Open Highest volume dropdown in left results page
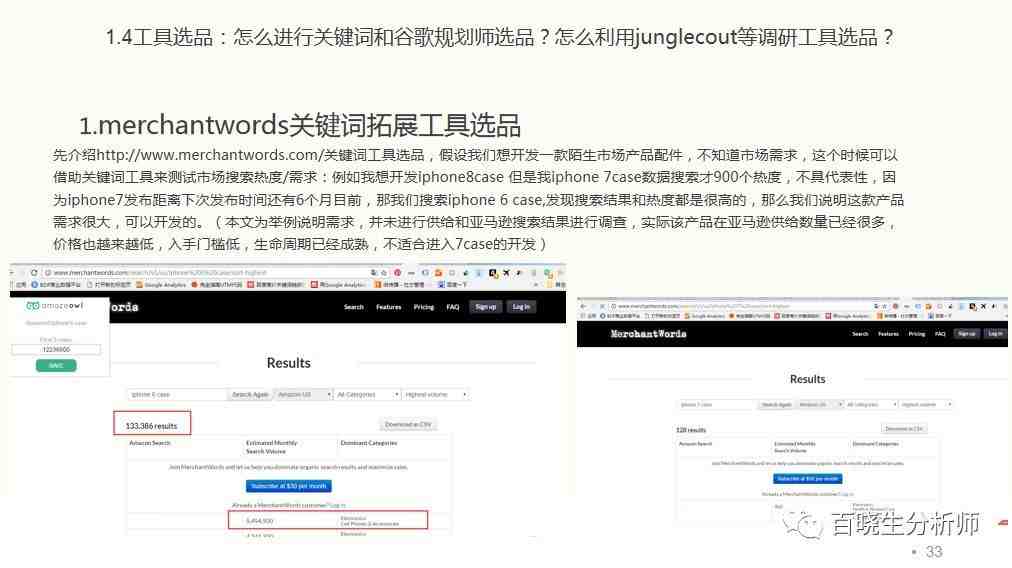Image resolution: width=1012 pixels, height=568 pixels. (436, 394)
